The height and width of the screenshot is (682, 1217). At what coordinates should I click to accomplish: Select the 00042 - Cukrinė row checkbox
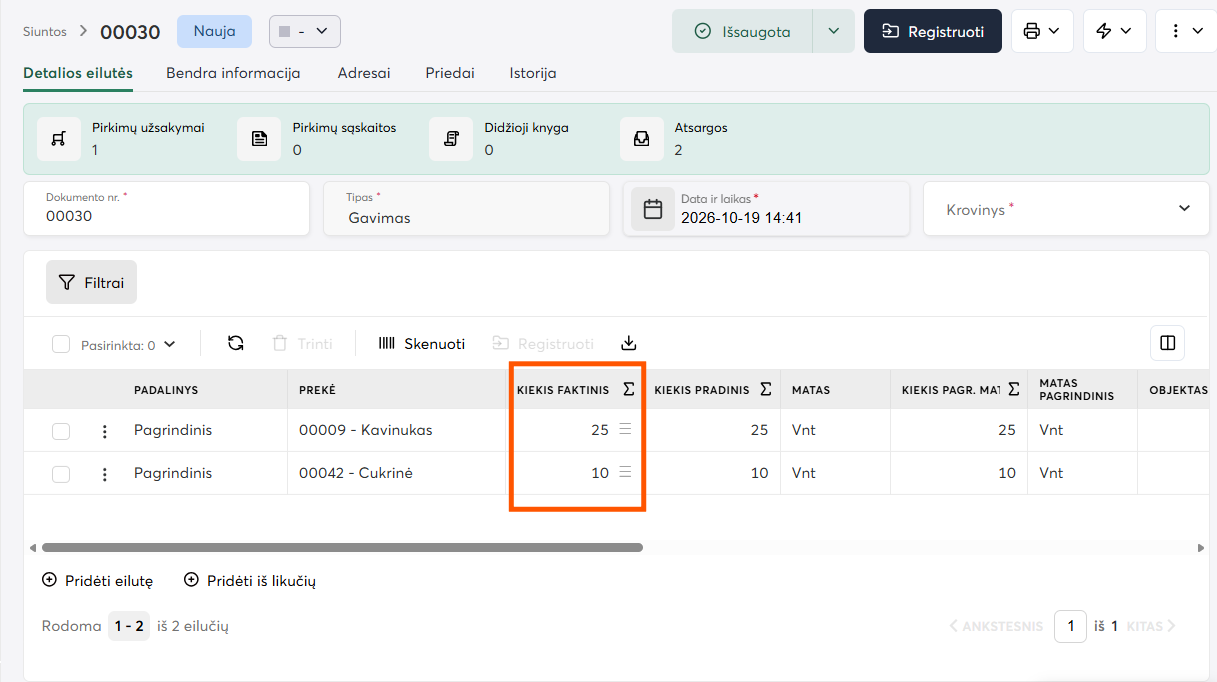tap(61, 474)
